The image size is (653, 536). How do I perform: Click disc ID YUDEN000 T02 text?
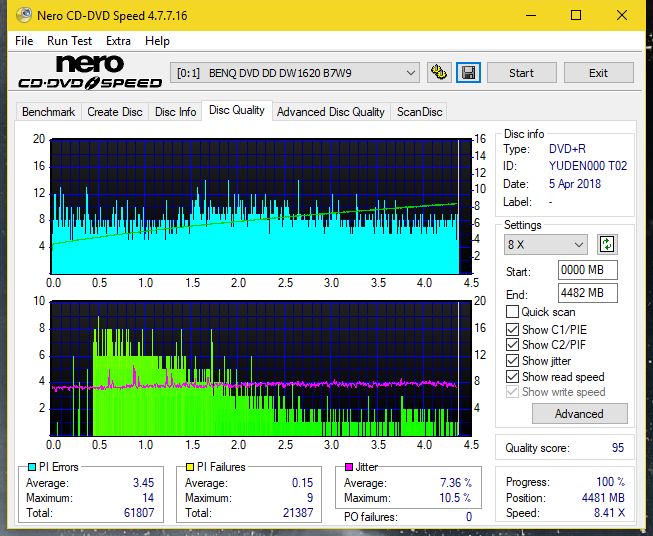(588, 166)
